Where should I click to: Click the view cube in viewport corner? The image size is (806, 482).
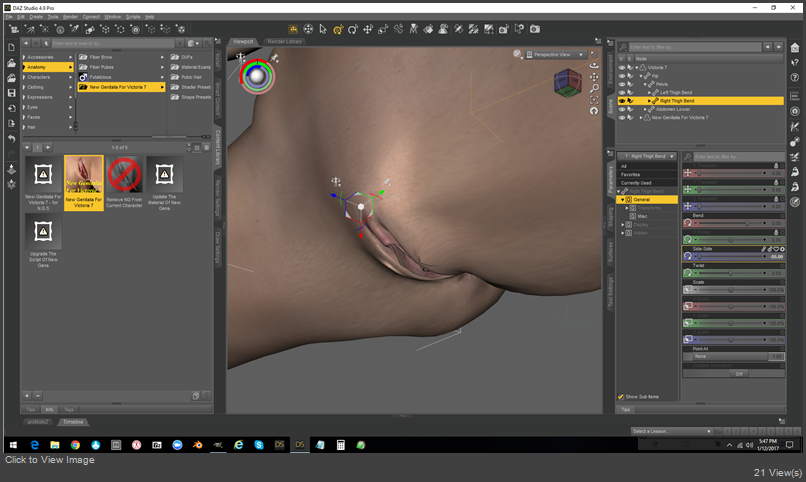(567, 82)
